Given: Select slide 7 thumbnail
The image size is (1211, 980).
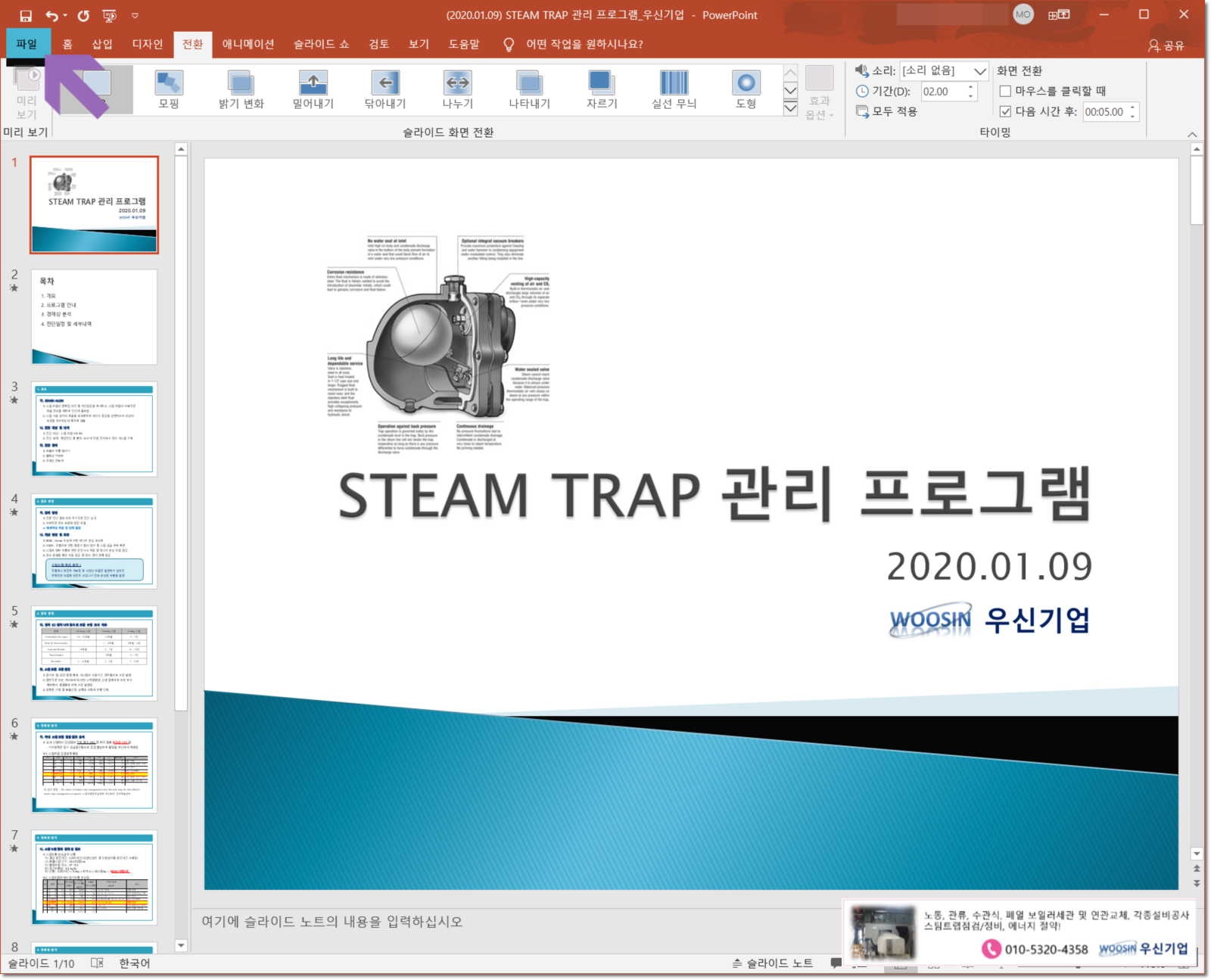Looking at the screenshot, I should point(94,877).
